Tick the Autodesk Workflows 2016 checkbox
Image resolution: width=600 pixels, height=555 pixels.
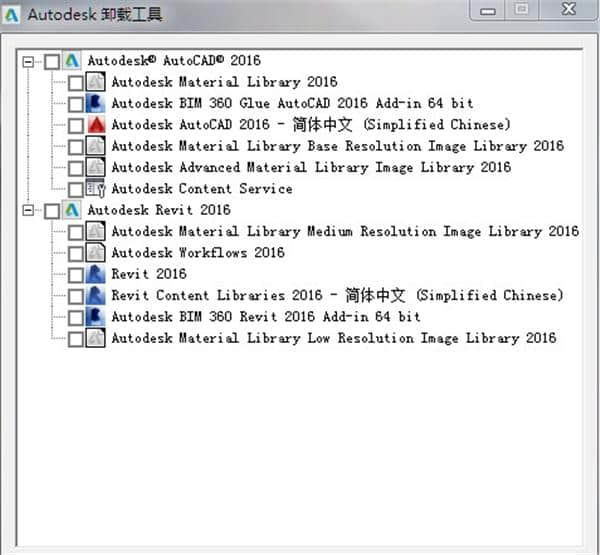76,253
